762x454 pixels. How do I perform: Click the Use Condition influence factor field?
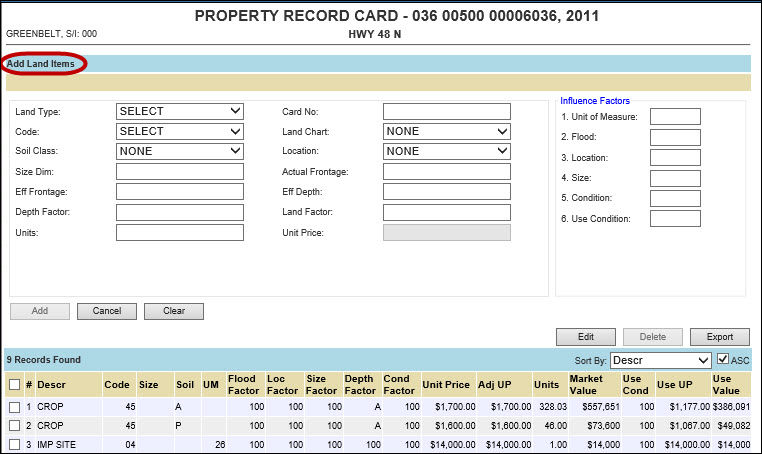point(675,218)
